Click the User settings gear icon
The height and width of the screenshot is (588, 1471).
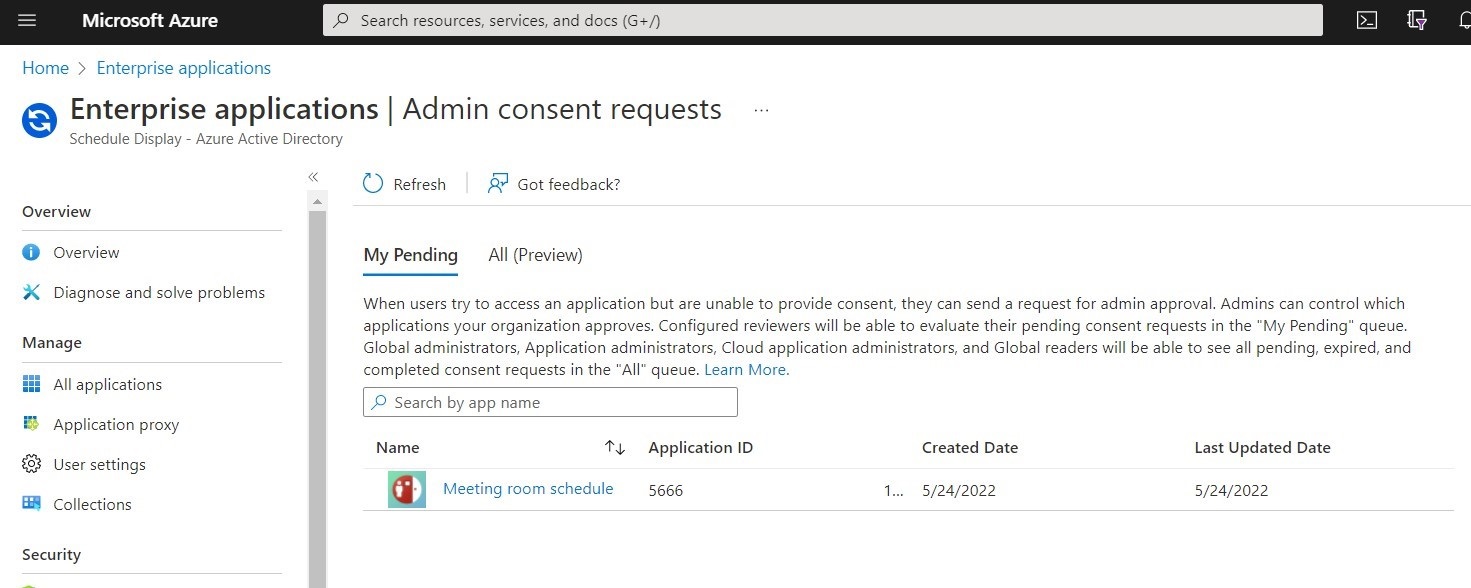[32, 464]
